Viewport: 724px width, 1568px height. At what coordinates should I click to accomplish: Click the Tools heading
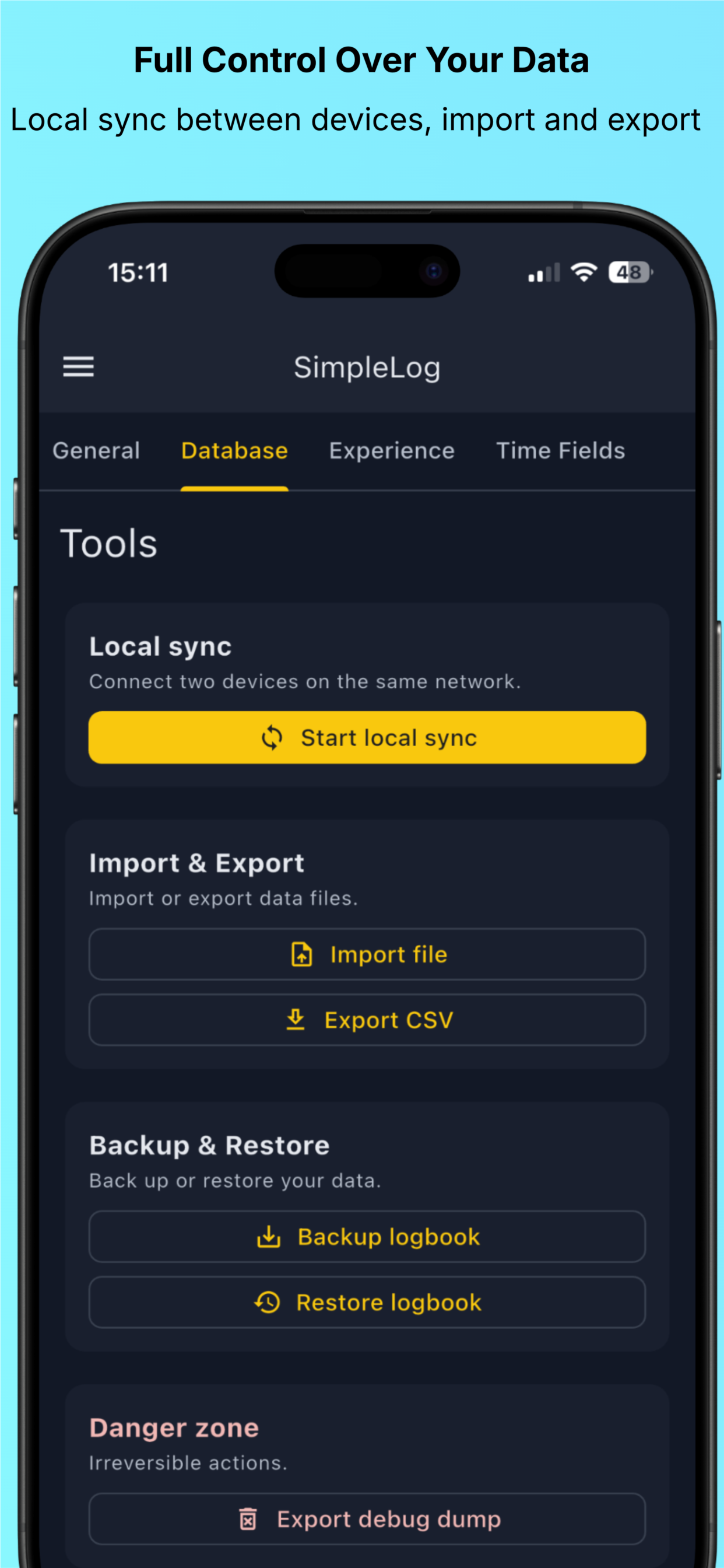point(109,543)
